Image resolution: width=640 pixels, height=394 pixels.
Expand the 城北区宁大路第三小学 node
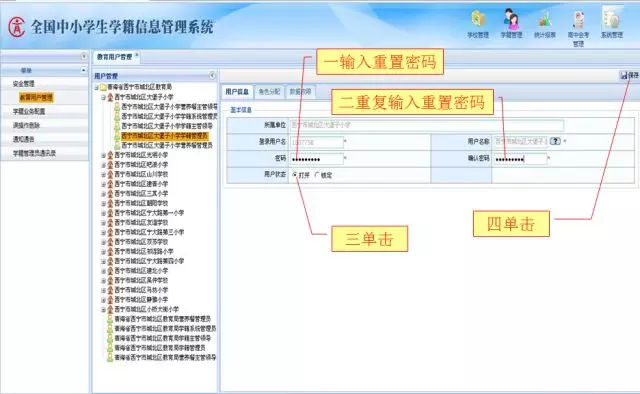point(103,232)
